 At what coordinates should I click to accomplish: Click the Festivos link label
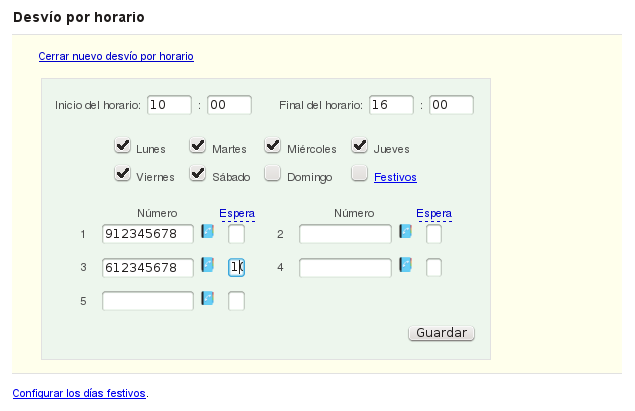(x=395, y=178)
